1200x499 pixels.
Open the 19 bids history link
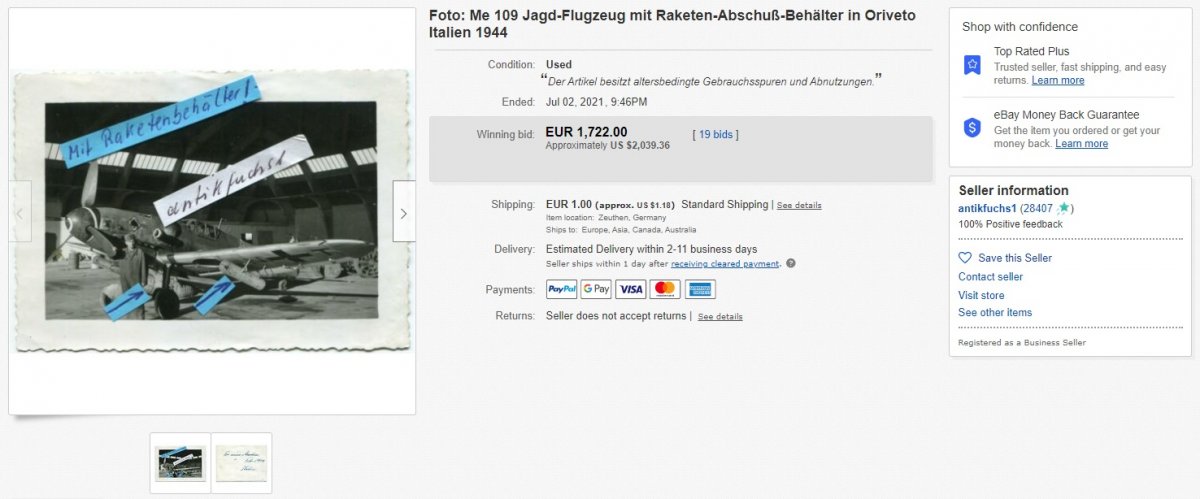(715, 134)
